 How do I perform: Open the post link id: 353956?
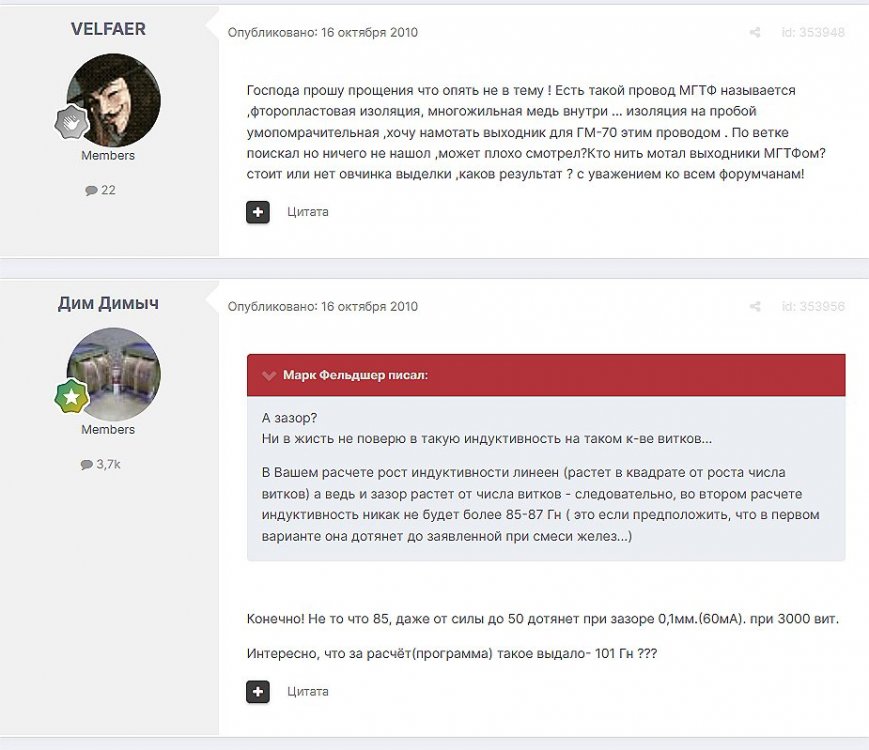click(812, 307)
